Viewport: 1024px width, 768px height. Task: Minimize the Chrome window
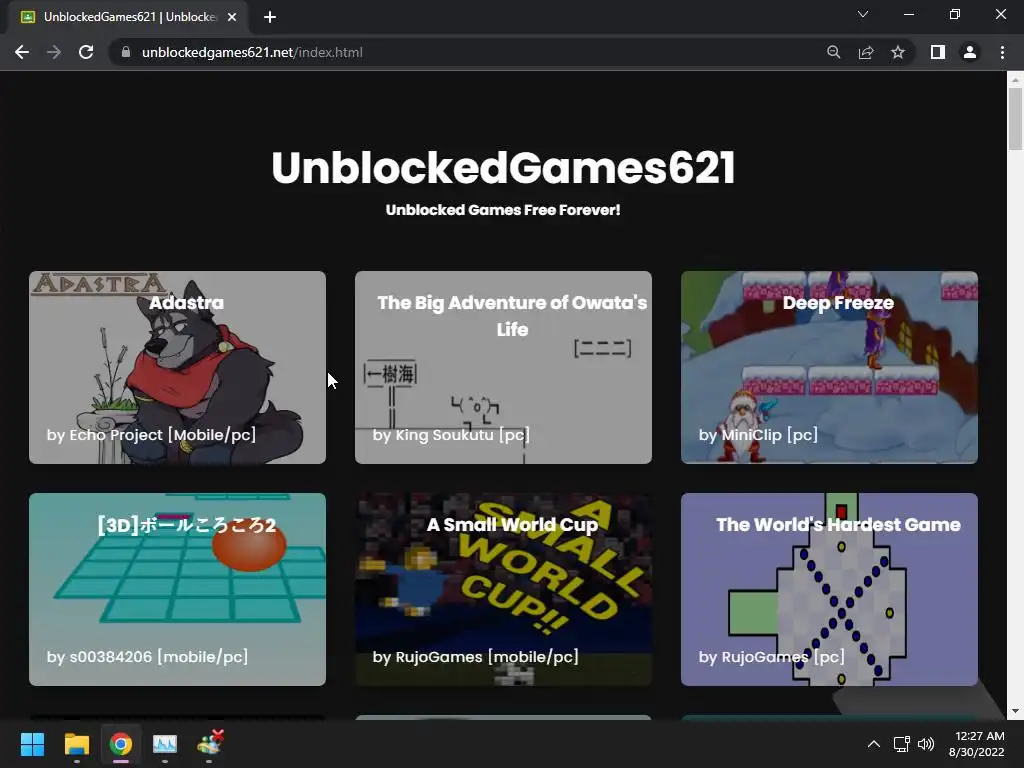tap(908, 14)
